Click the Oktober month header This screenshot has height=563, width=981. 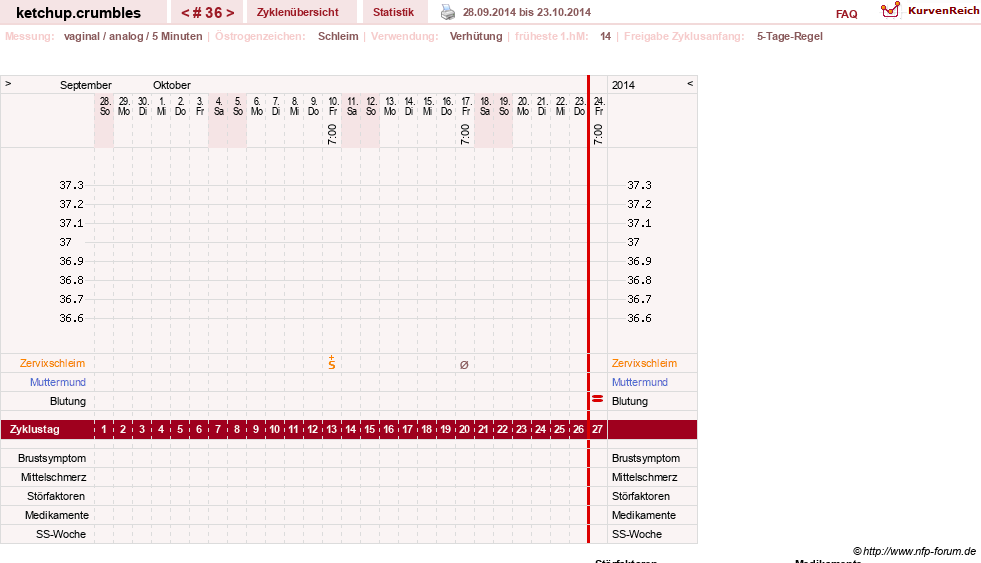point(172,85)
